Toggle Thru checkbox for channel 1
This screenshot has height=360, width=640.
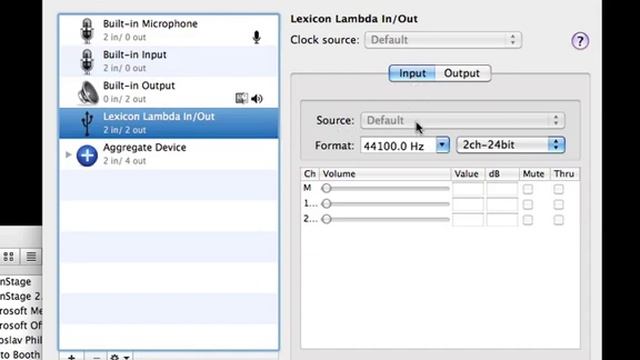558,204
